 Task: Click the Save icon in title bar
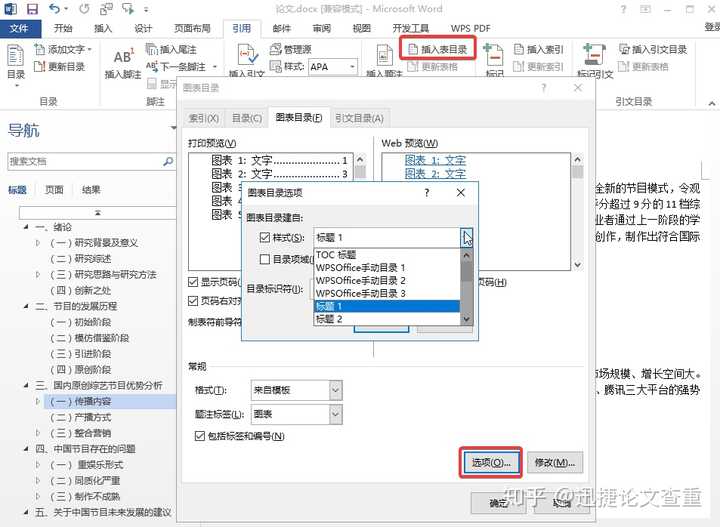32,9
